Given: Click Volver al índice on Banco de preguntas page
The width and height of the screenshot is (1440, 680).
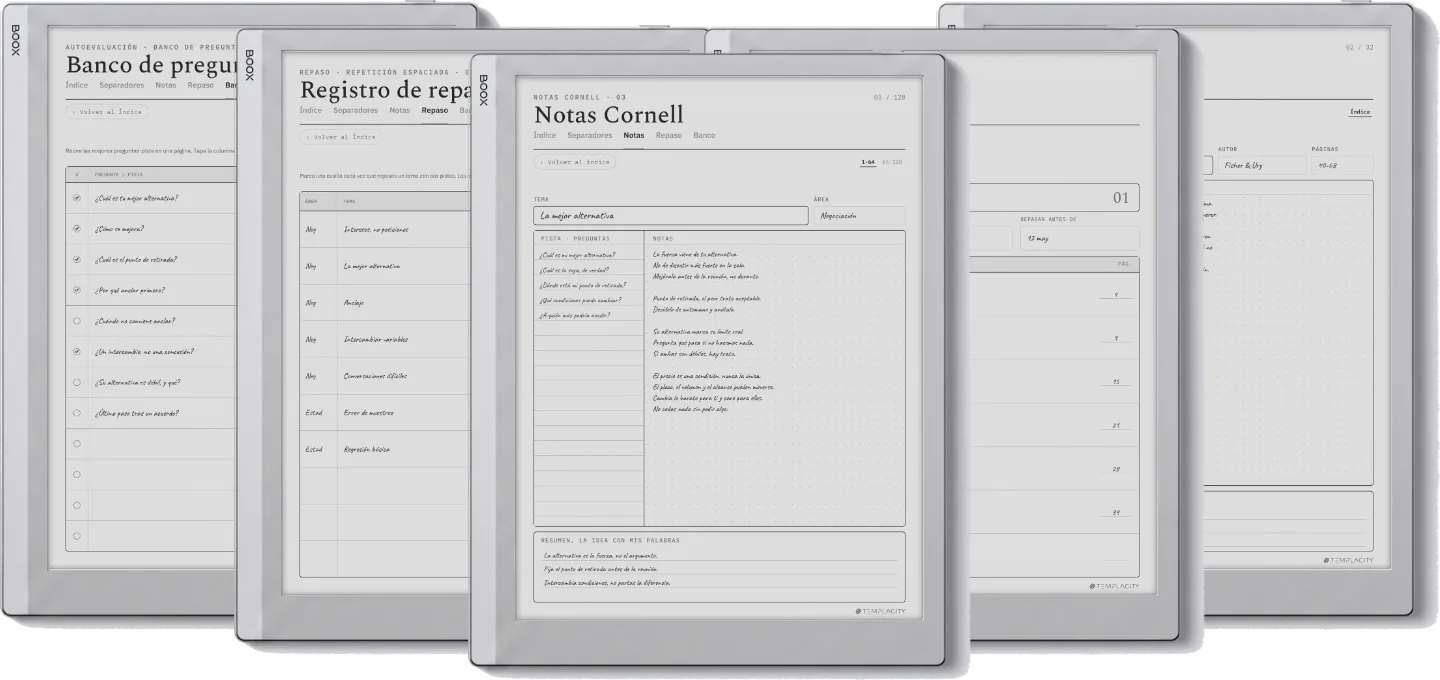Looking at the screenshot, I should 107,112.
